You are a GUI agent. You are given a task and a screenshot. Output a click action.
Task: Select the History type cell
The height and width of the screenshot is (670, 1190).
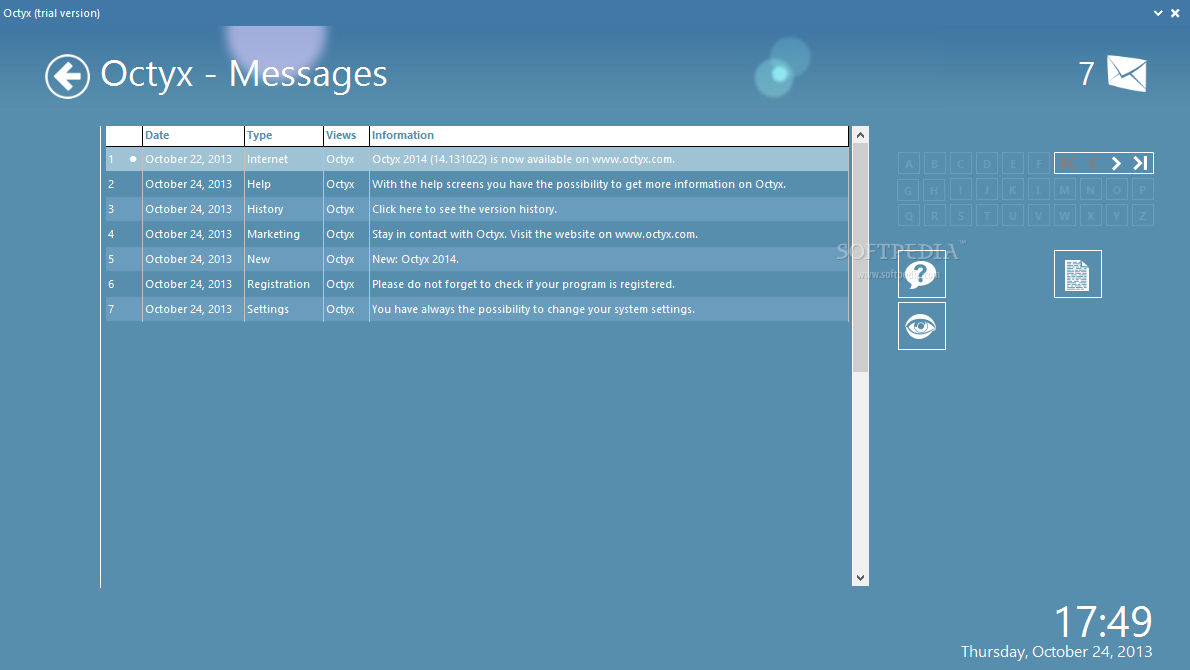click(284, 209)
